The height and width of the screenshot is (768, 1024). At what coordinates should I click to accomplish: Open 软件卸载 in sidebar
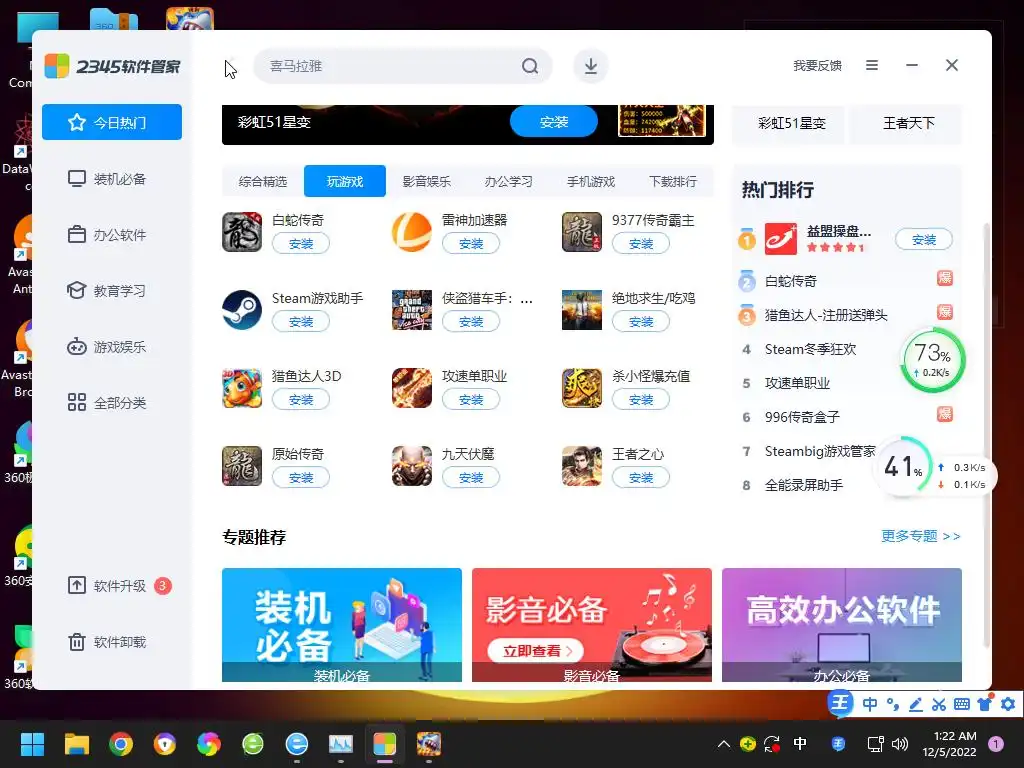pyautogui.click(x=112, y=642)
